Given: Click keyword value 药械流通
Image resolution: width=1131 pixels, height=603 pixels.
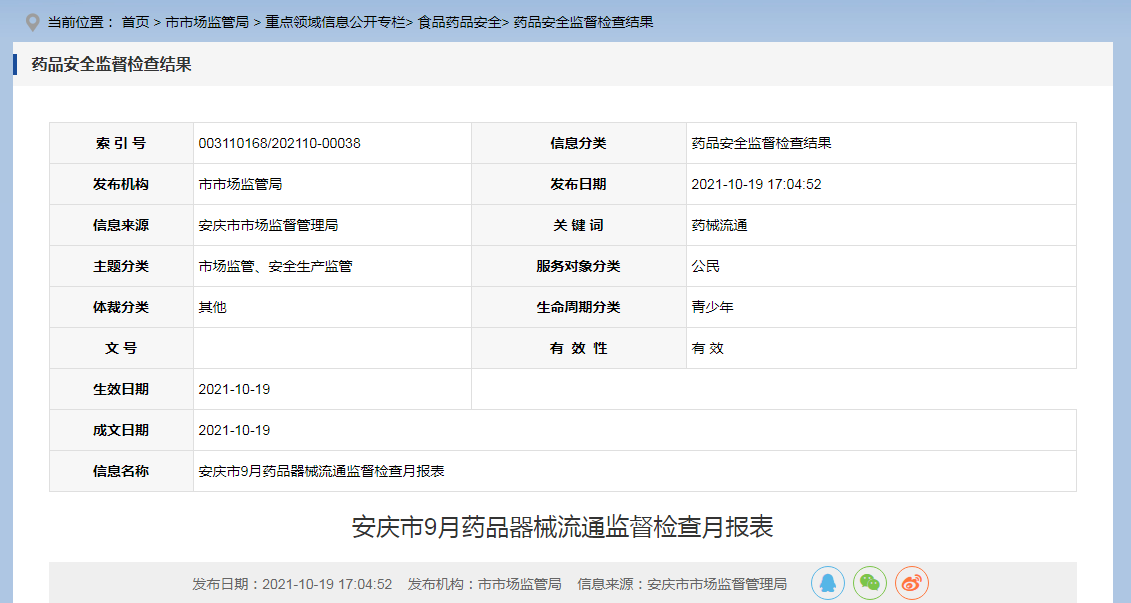Looking at the screenshot, I should 719,226.
